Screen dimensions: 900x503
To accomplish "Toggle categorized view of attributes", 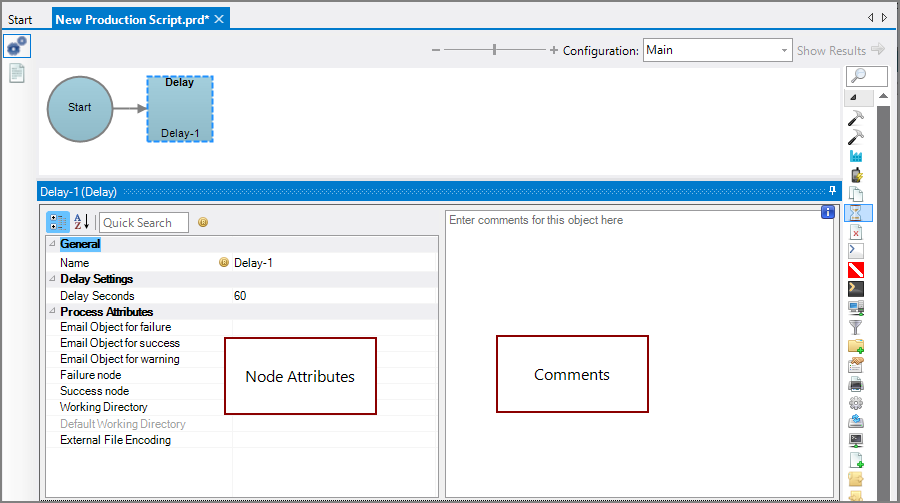I will pos(57,222).
